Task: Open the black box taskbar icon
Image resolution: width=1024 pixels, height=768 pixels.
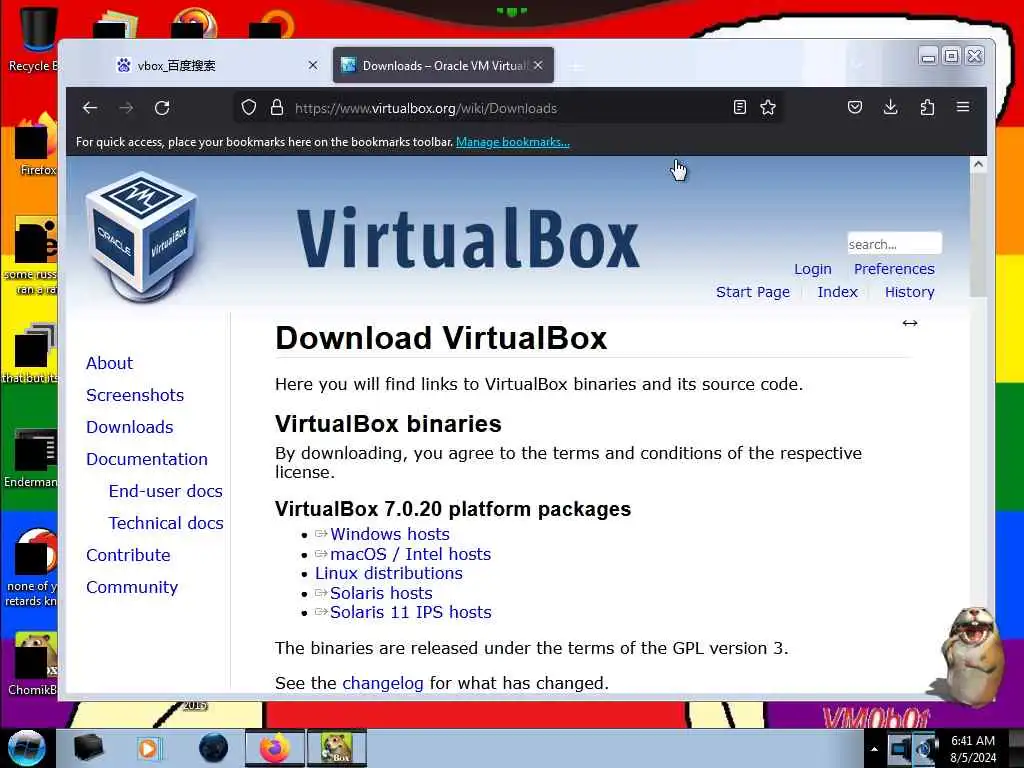Action: click(89, 748)
